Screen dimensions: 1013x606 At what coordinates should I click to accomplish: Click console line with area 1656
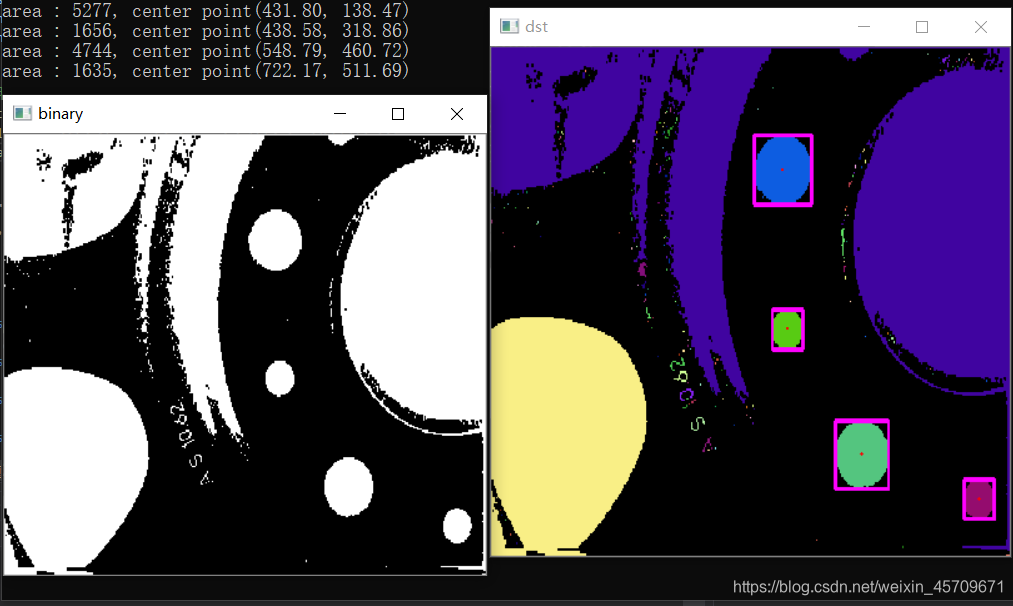tap(205, 30)
